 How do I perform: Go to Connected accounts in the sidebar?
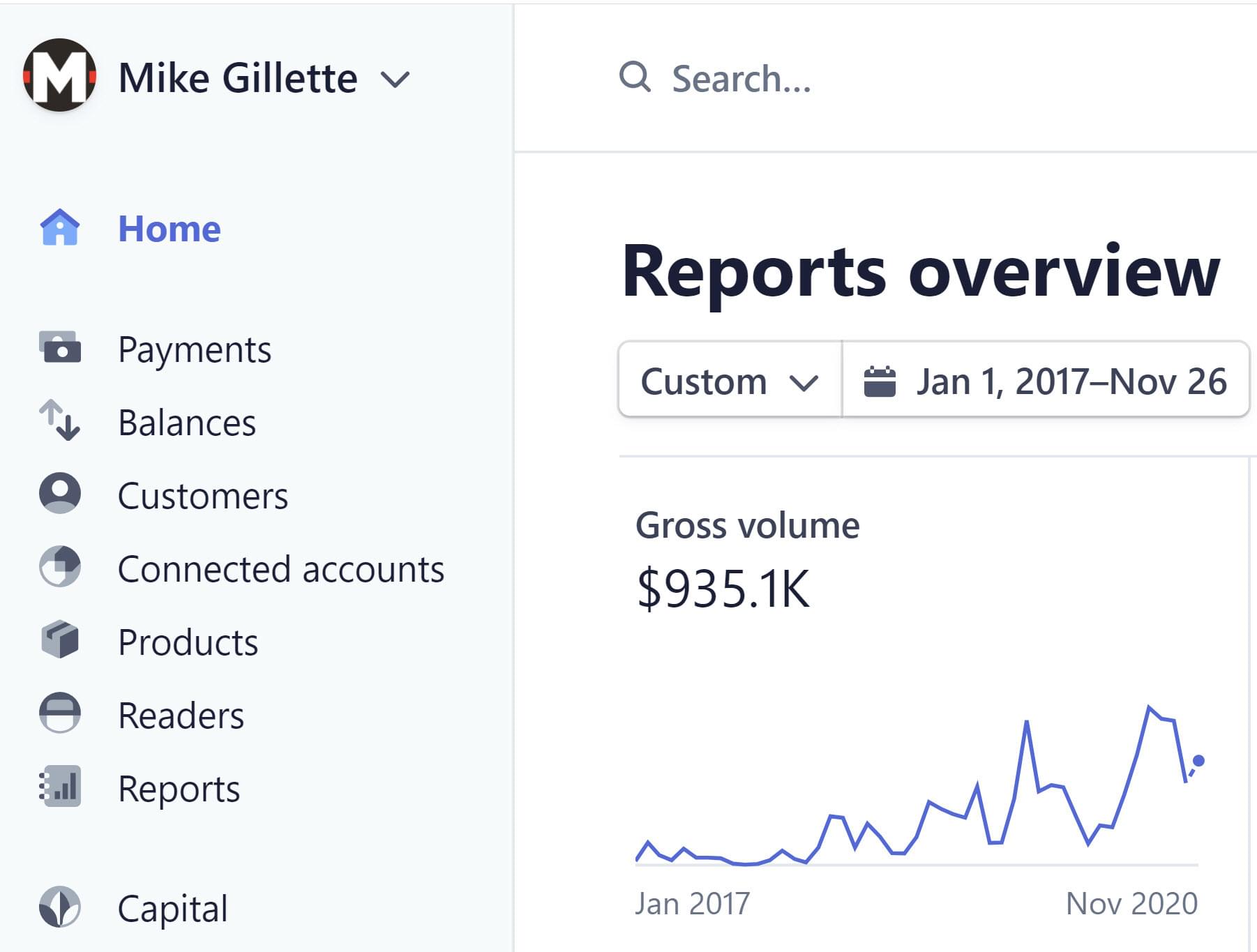tap(280, 569)
